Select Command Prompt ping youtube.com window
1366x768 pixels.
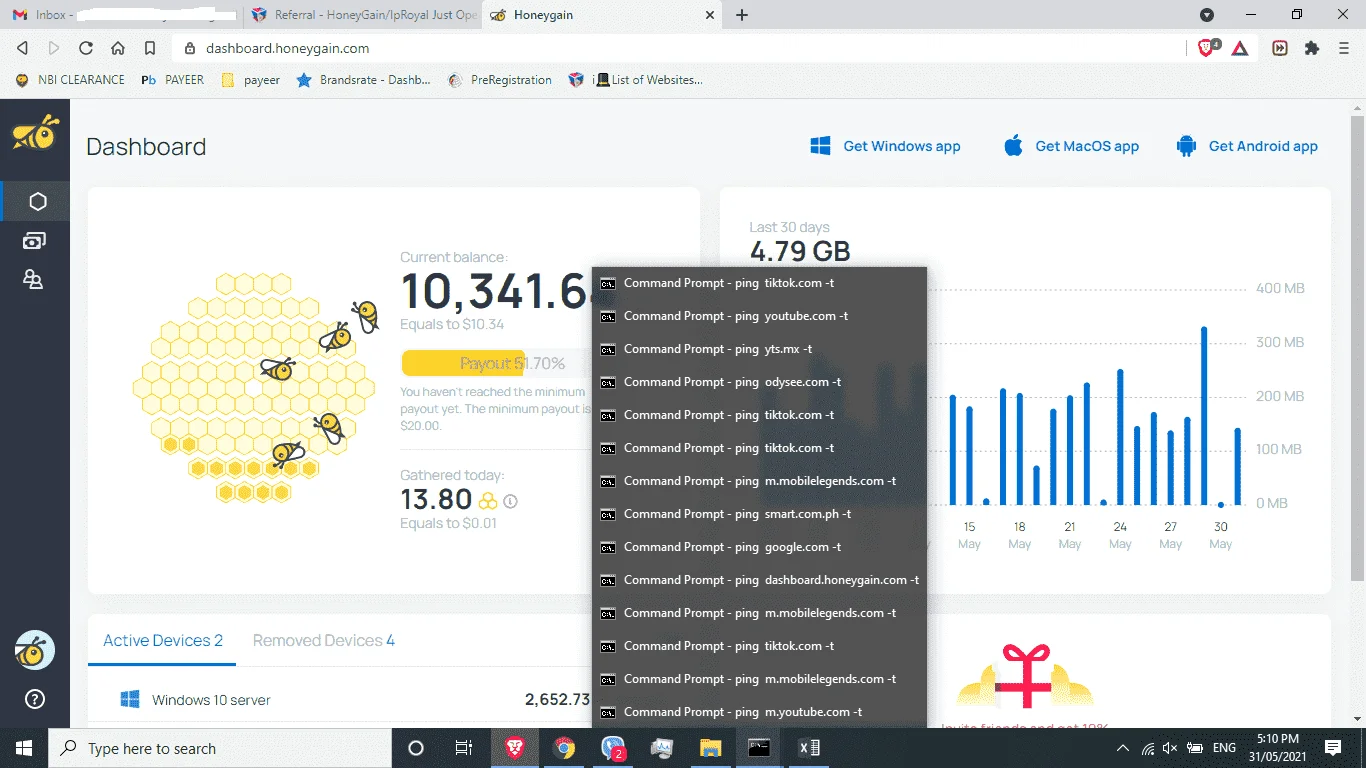click(x=759, y=316)
